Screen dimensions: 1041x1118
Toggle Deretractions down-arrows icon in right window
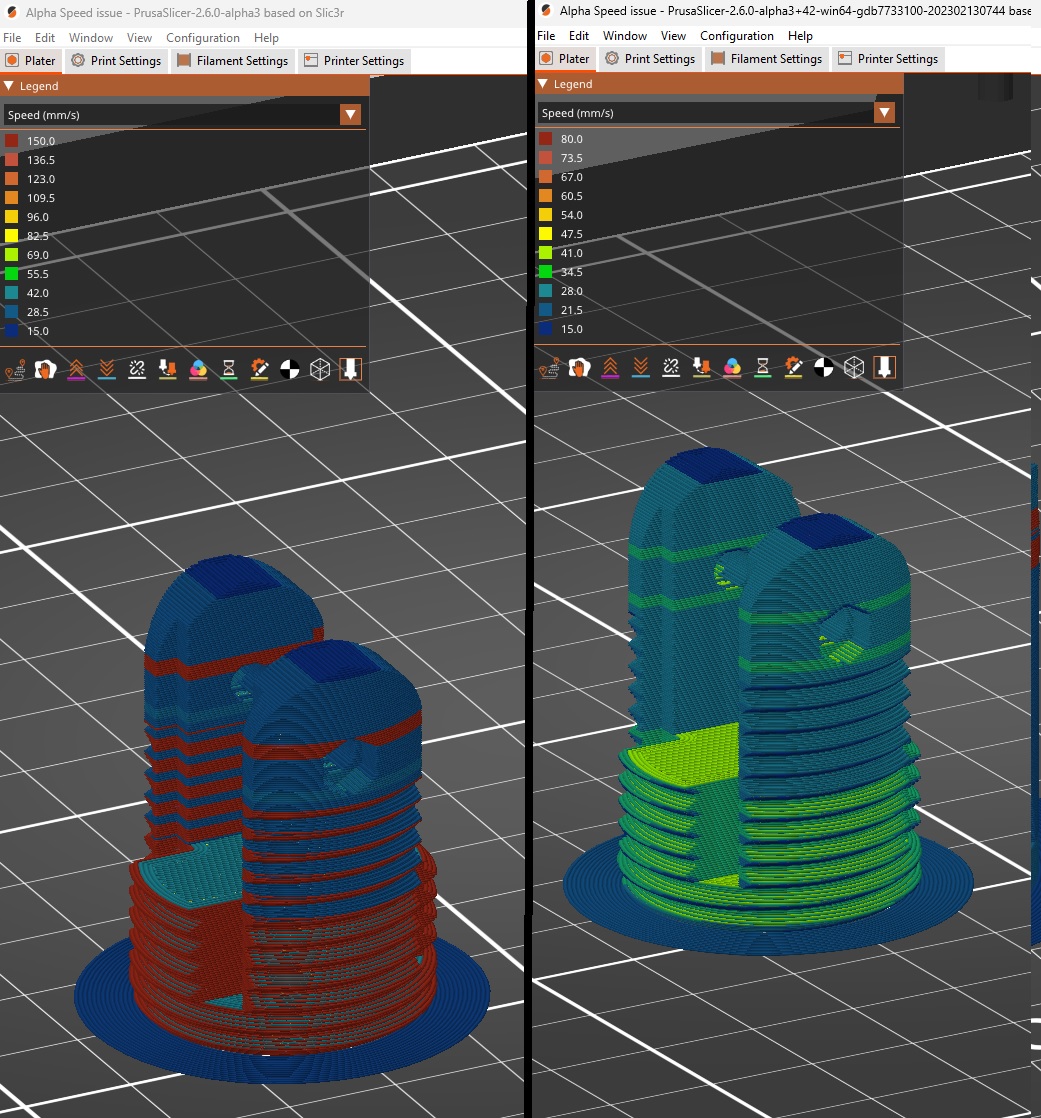pyautogui.click(x=641, y=367)
